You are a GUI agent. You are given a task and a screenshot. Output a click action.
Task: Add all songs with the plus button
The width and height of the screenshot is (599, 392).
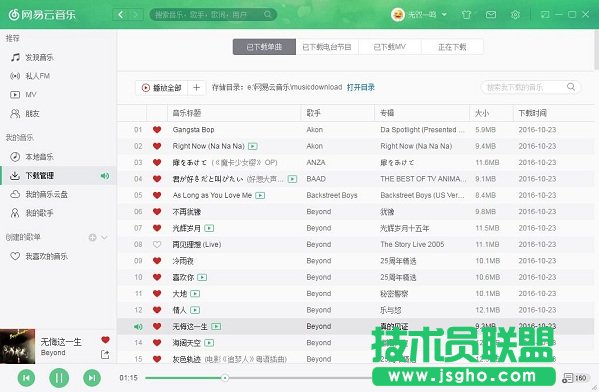pyautogui.click(x=196, y=87)
